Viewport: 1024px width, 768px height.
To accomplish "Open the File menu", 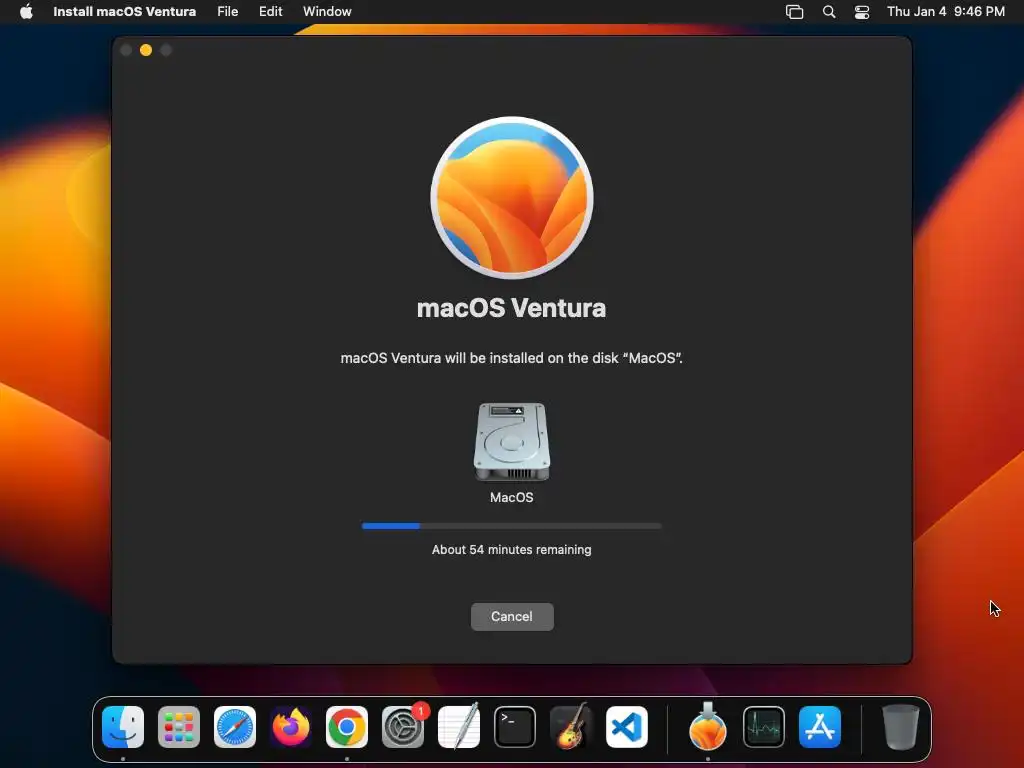I will 227,12.
